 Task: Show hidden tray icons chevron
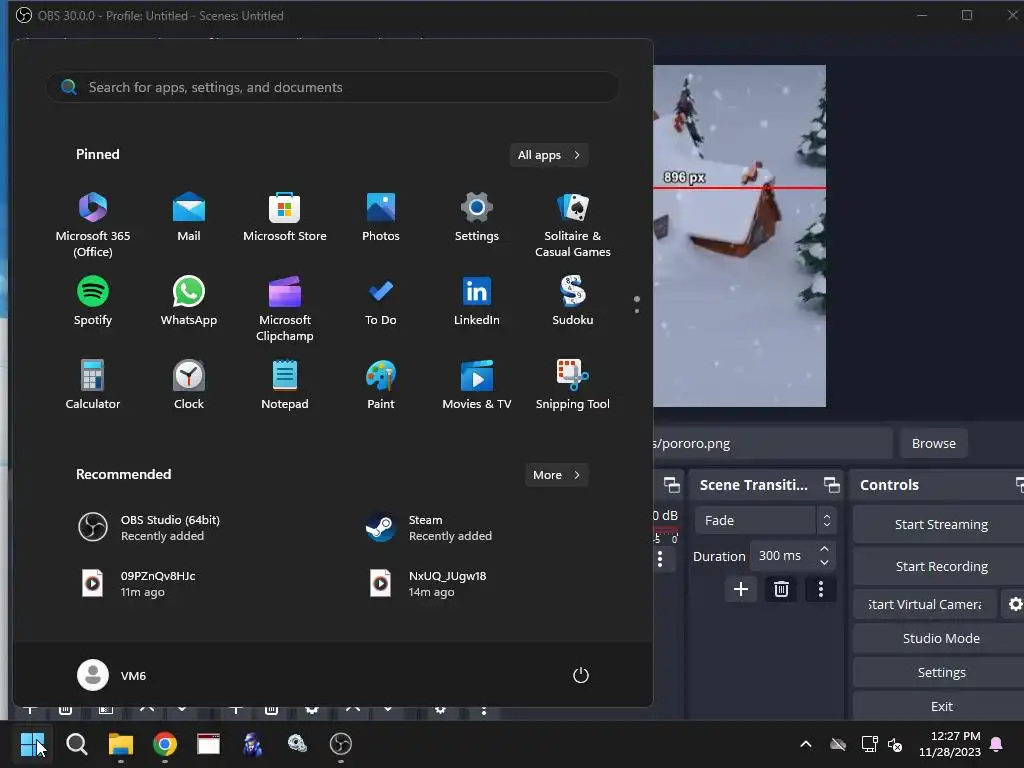click(806, 744)
